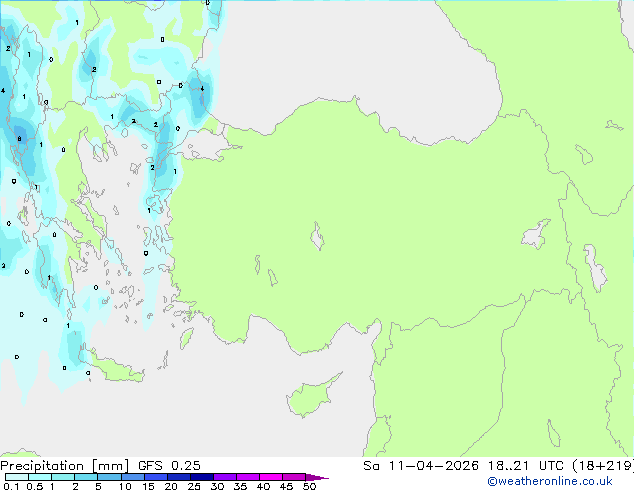634x490 pixels.
Task: Click the '15' legend scale label
Action: (x=148, y=486)
